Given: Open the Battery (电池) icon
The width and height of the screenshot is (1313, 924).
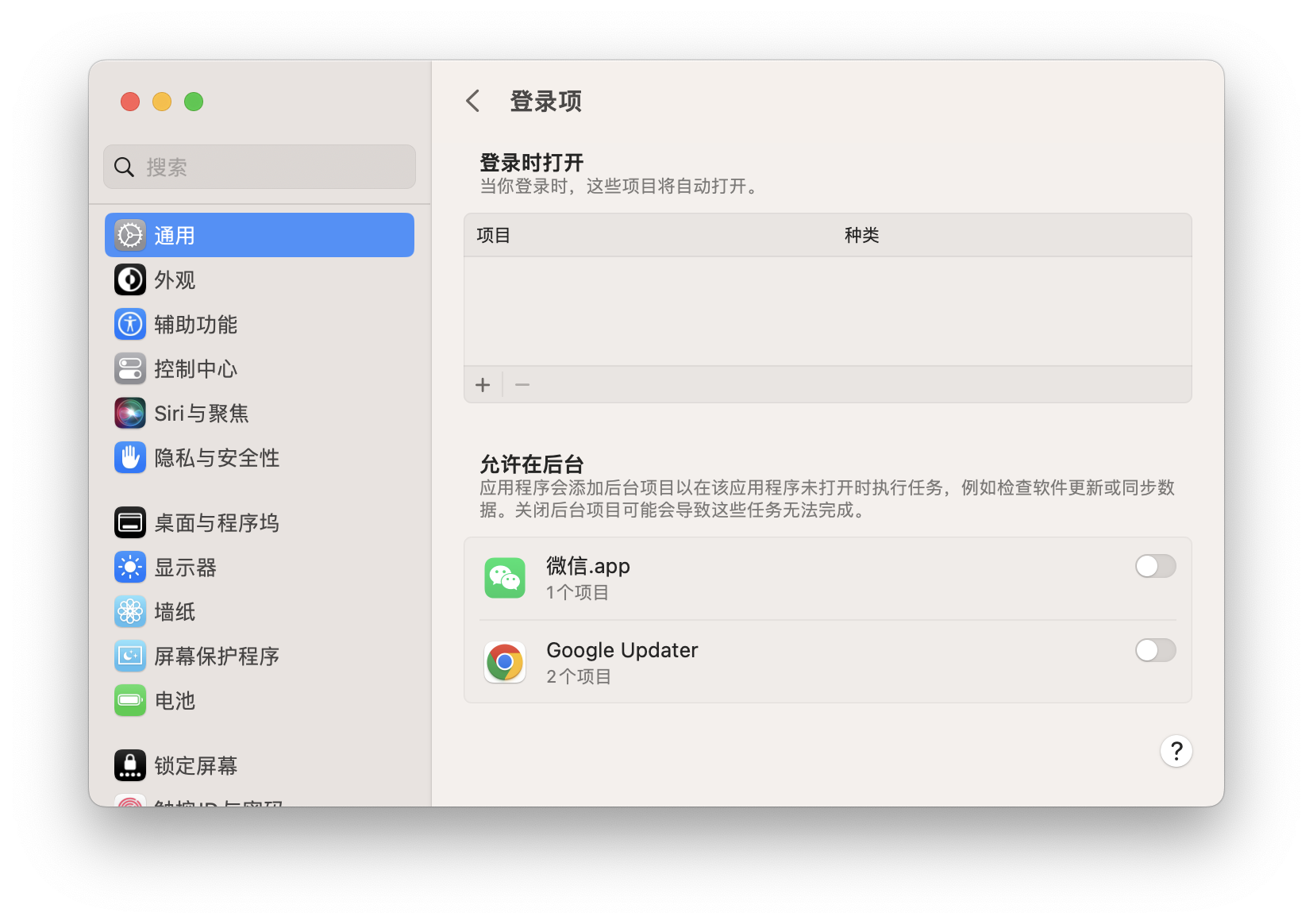Looking at the screenshot, I should point(130,700).
